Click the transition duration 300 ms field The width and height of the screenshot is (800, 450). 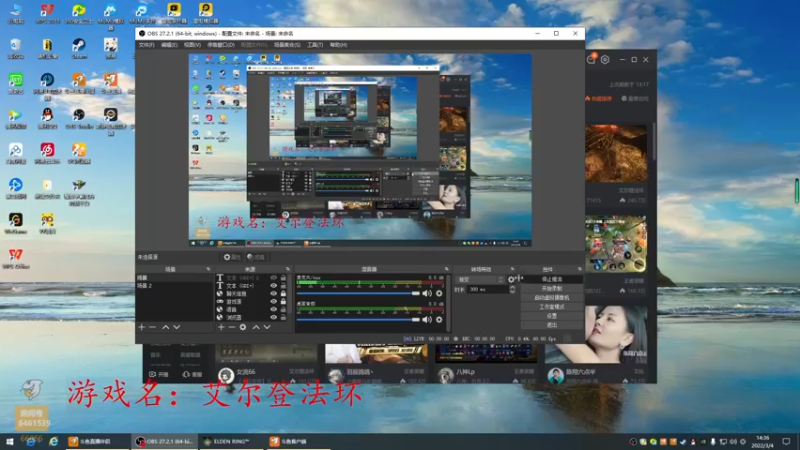tap(487, 289)
